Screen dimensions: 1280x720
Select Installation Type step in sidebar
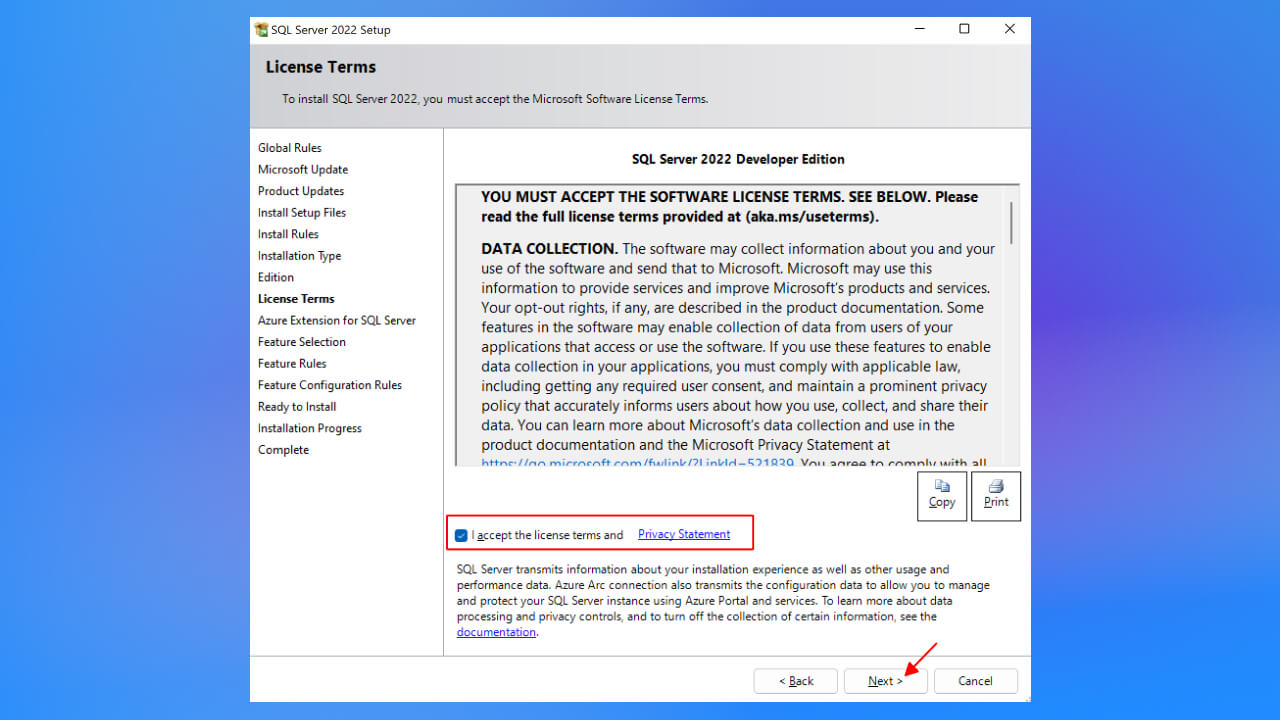[300, 256]
